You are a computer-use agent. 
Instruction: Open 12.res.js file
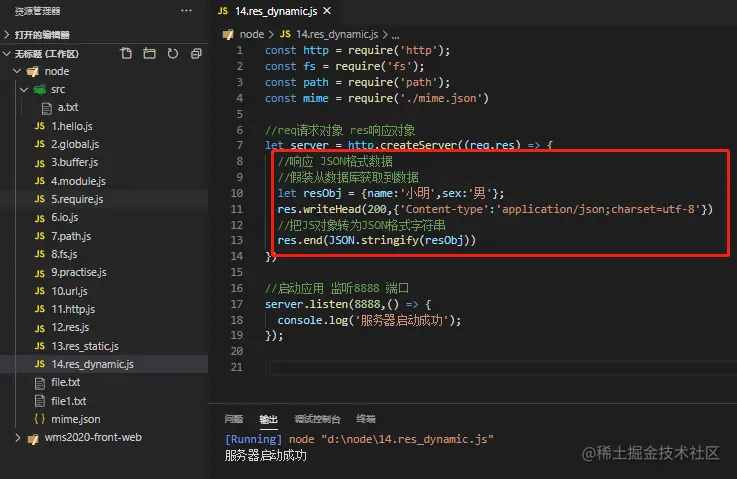click(71, 328)
